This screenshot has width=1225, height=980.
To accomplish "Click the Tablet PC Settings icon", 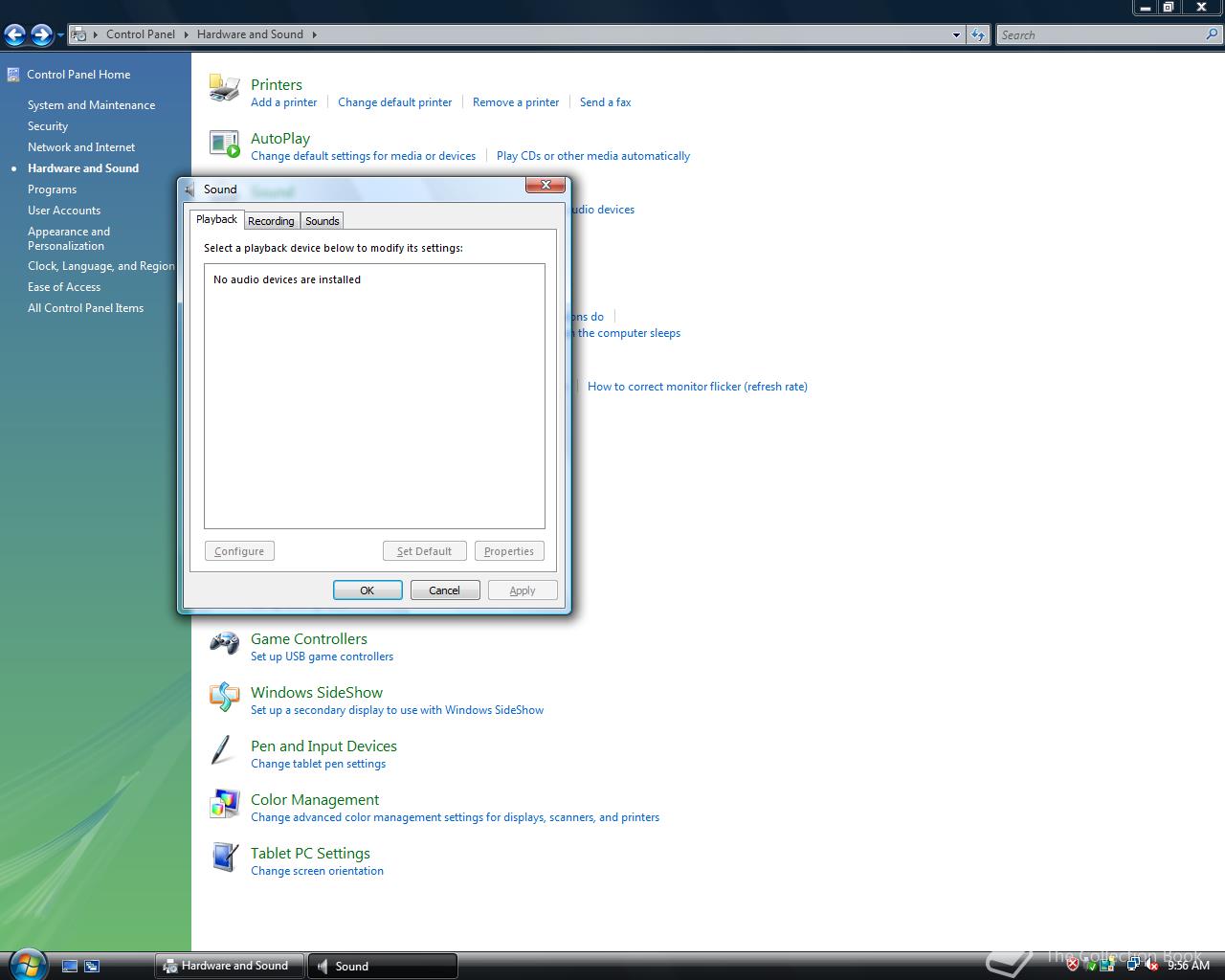I will pyautogui.click(x=224, y=857).
